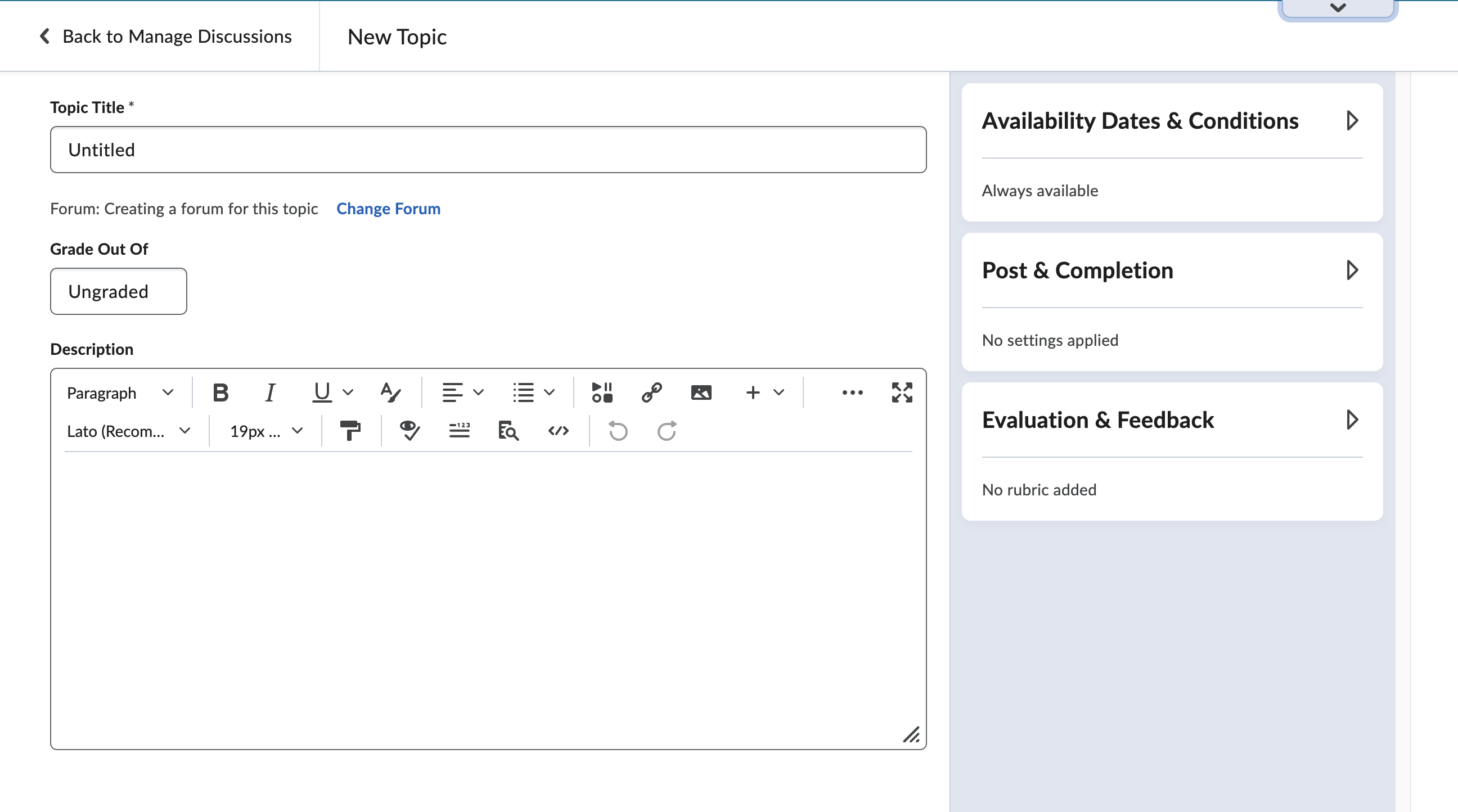This screenshot has width=1458, height=812.
Task: Run the accessibility checker
Action: click(x=409, y=431)
